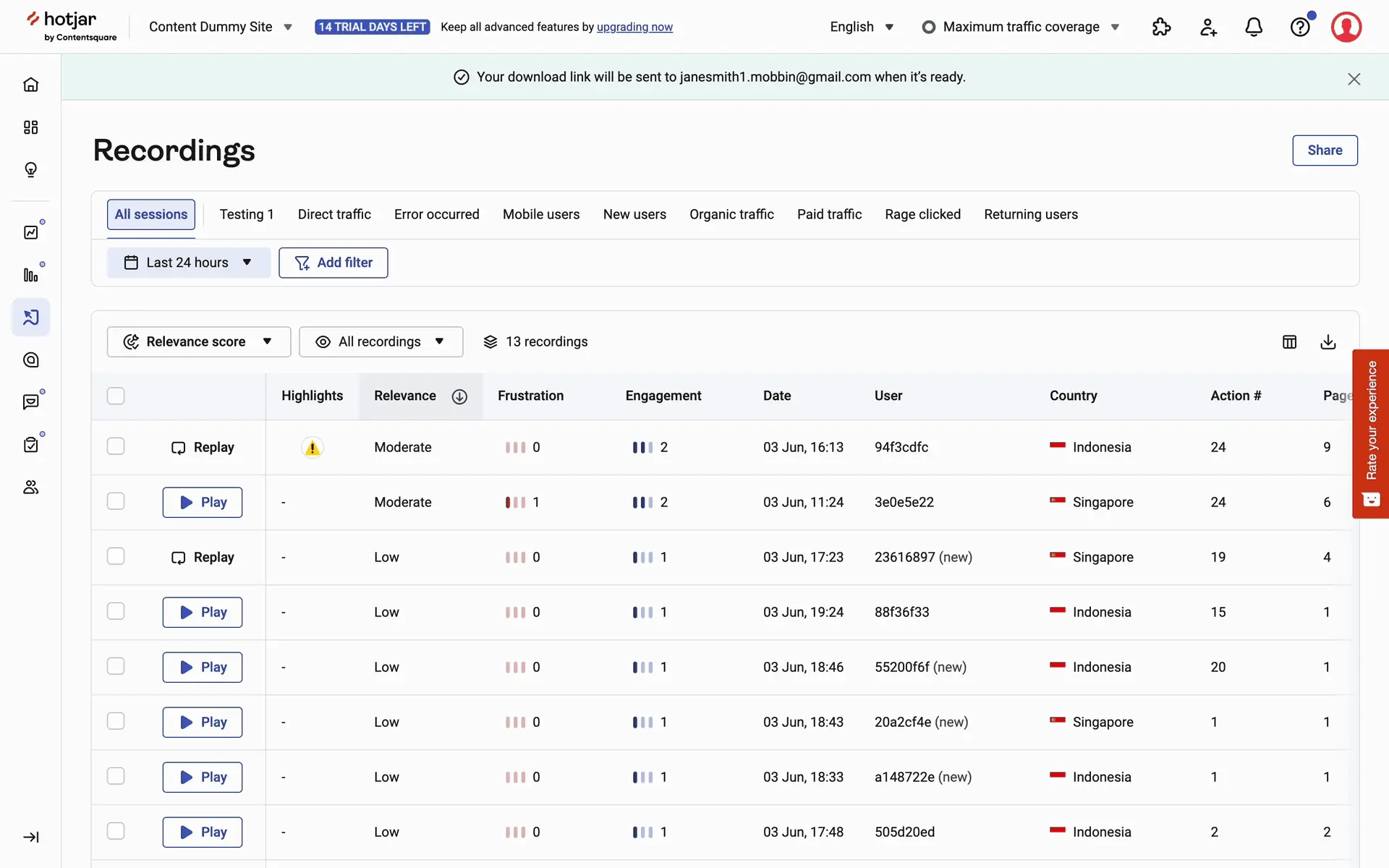Dismiss the download link notification banner
Viewport: 1389px width, 868px height.
(1354, 79)
